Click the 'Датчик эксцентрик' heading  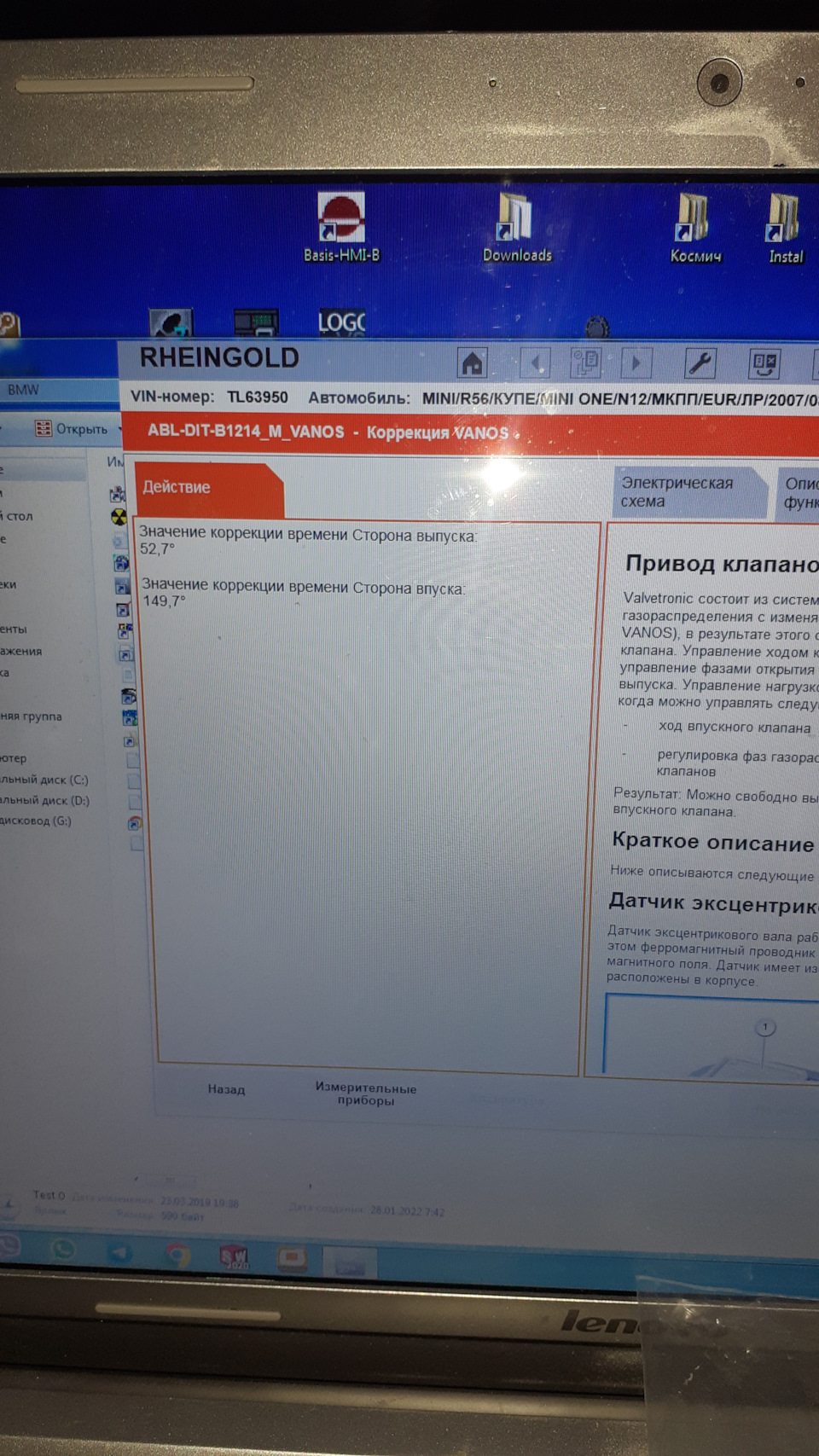point(713,902)
